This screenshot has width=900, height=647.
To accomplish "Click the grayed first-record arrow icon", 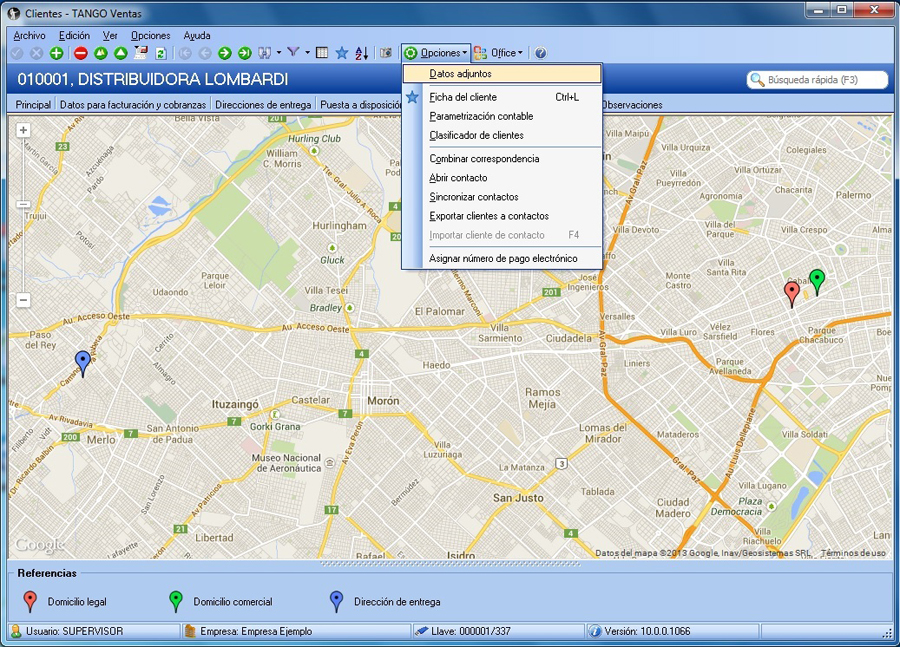I will (185, 53).
